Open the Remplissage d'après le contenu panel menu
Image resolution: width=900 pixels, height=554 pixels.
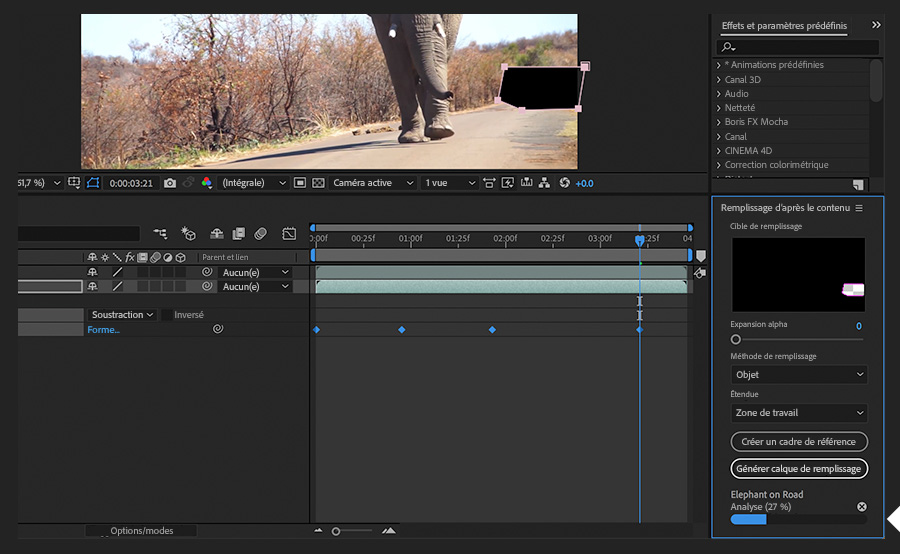tap(859, 208)
